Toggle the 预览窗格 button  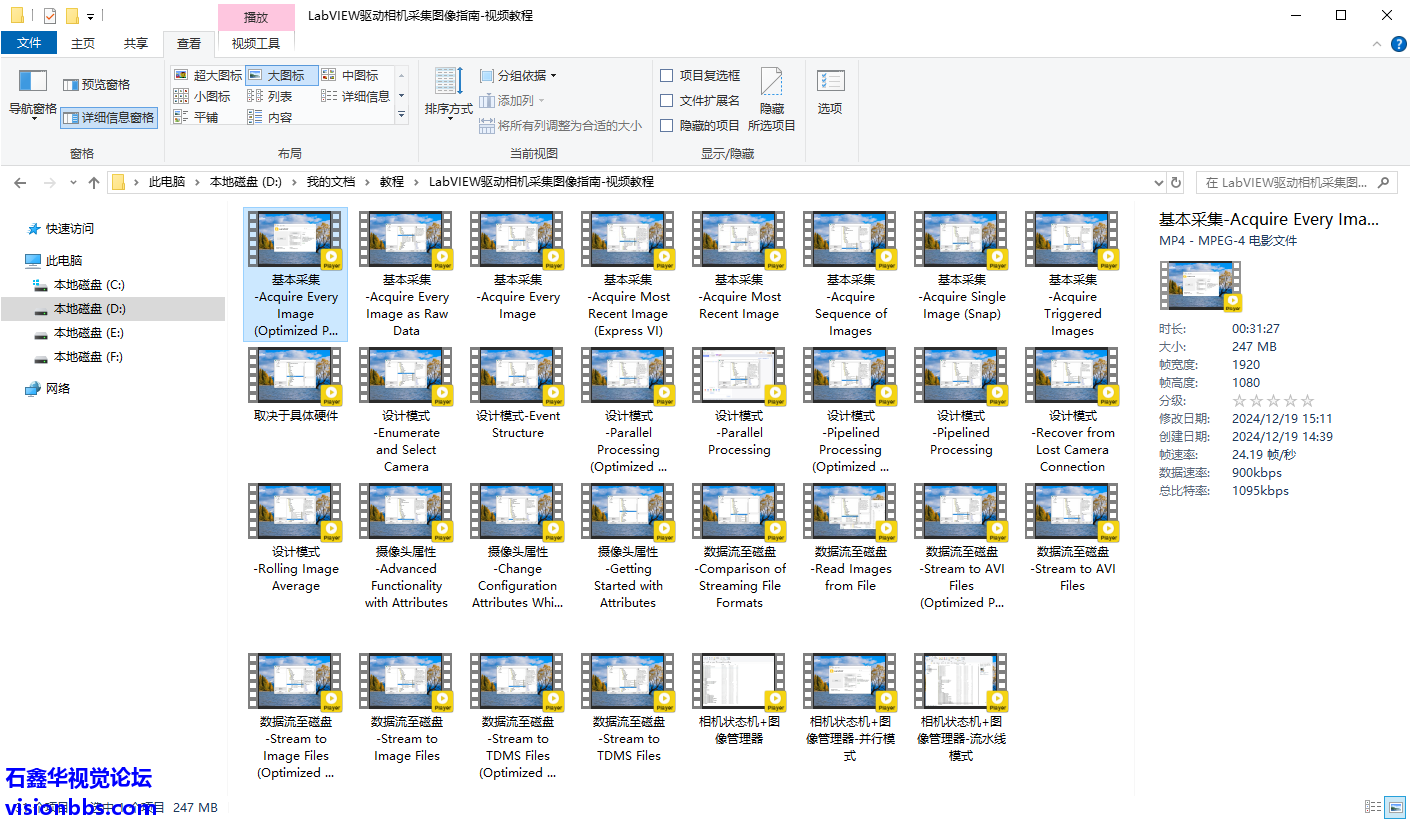(97, 85)
